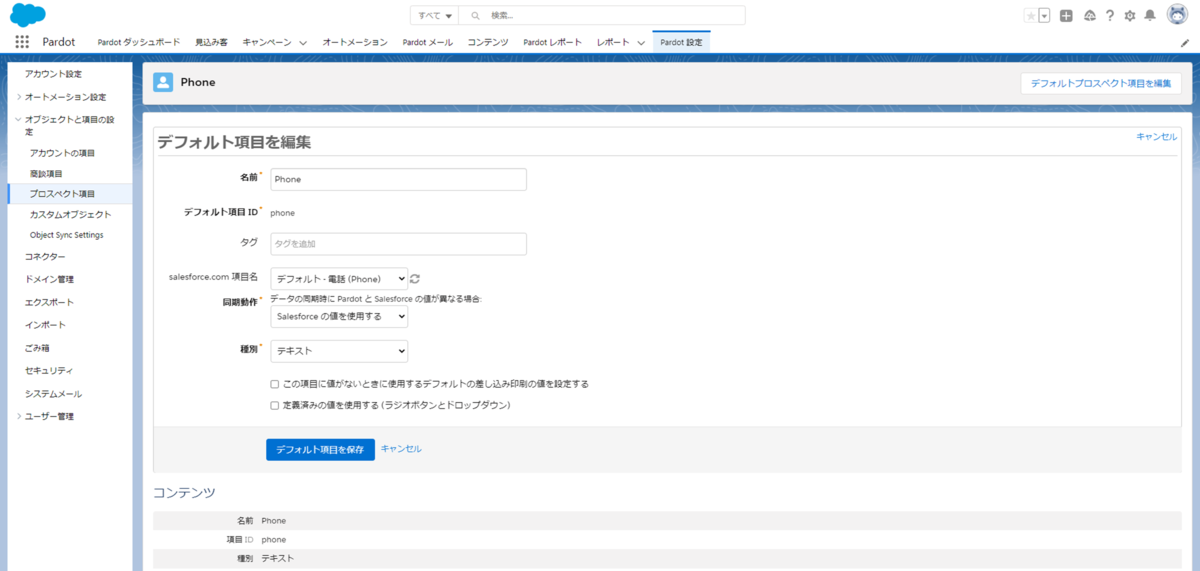The width and height of the screenshot is (1200, 571).
Task: Open the App Launcher grid icon
Action: (x=22, y=42)
